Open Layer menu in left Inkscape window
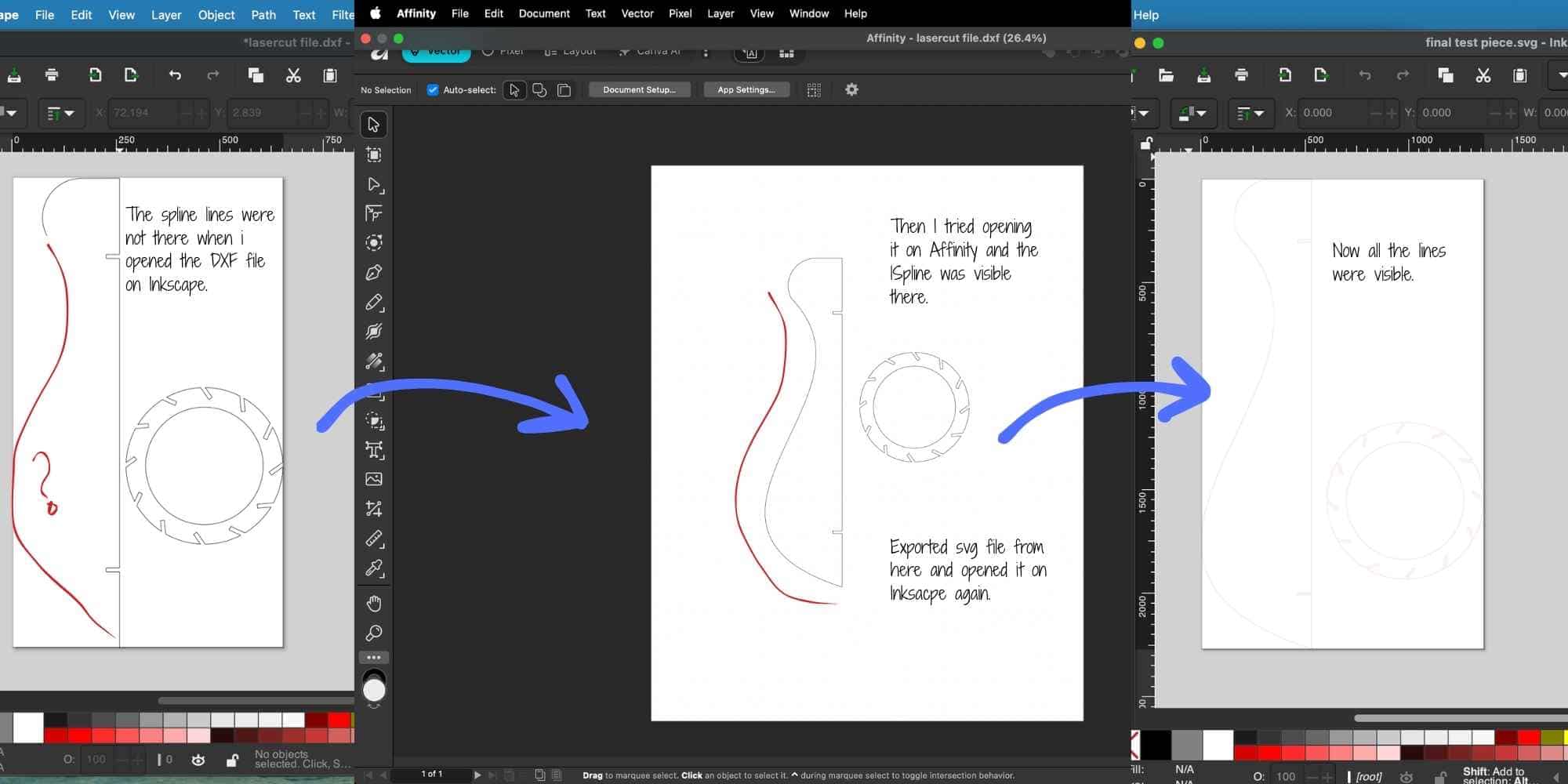Screen dimensions: 1568x784 pyautogui.click(x=165, y=15)
